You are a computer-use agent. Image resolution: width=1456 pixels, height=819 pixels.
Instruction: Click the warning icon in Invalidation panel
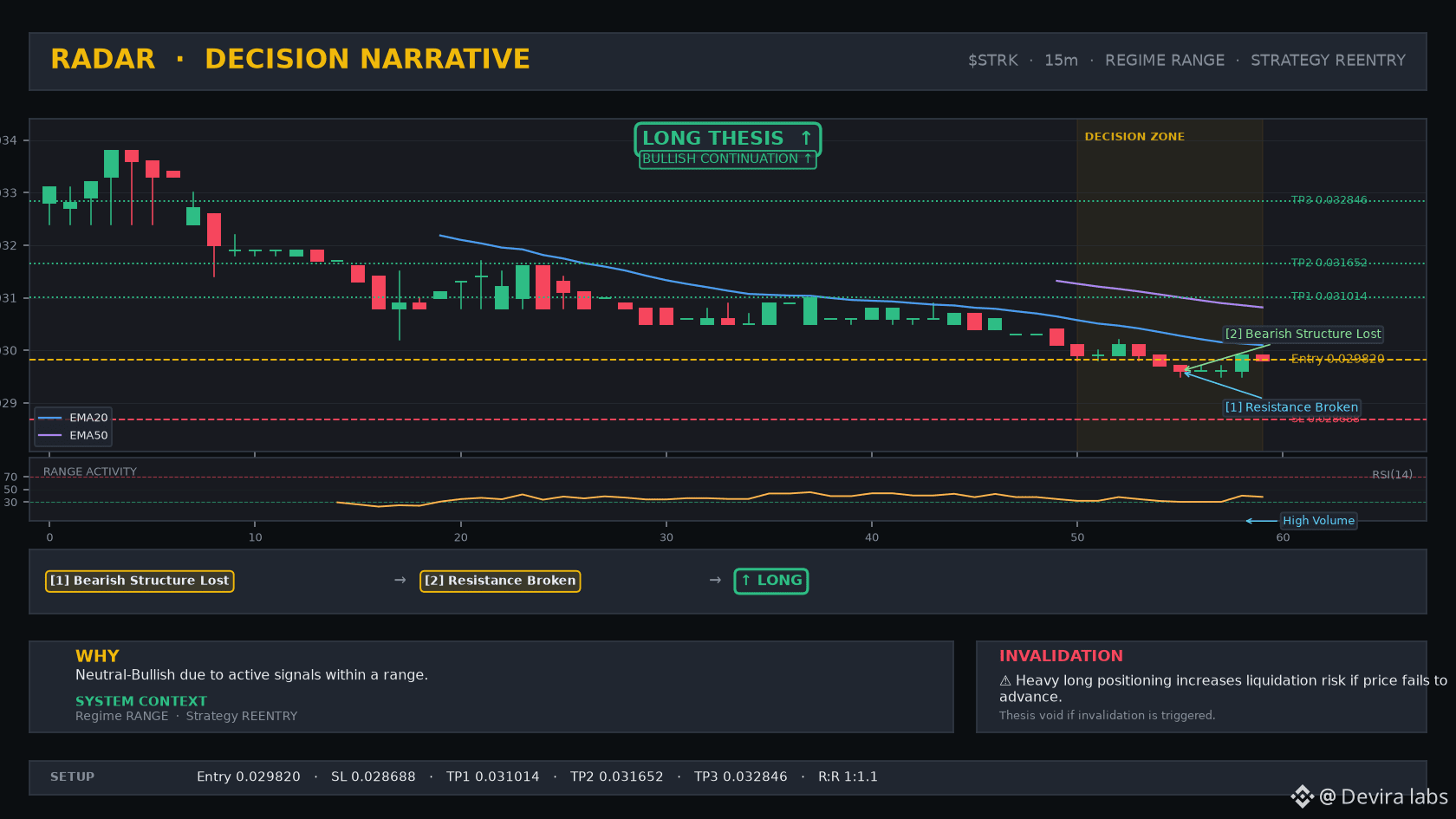pyautogui.click(x=1005, y=681)
